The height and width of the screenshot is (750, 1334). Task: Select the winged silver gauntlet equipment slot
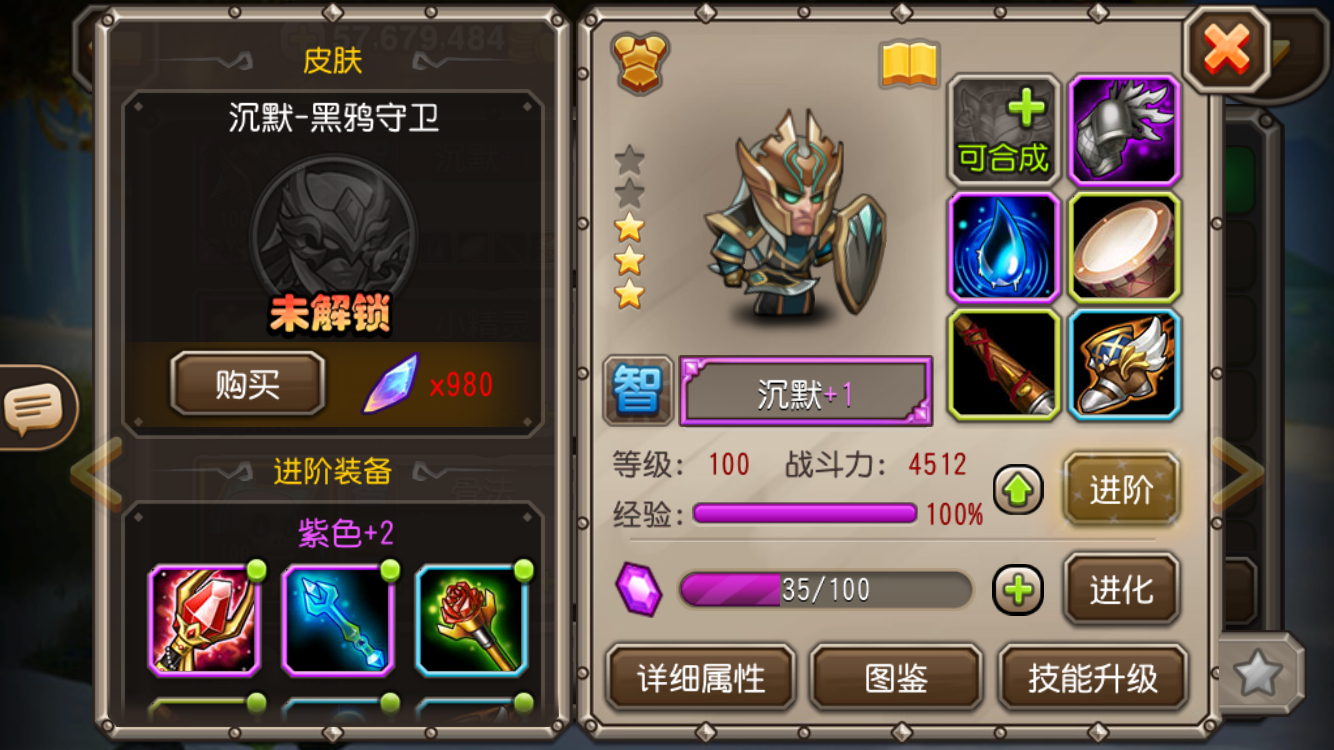pos(1124,129)
